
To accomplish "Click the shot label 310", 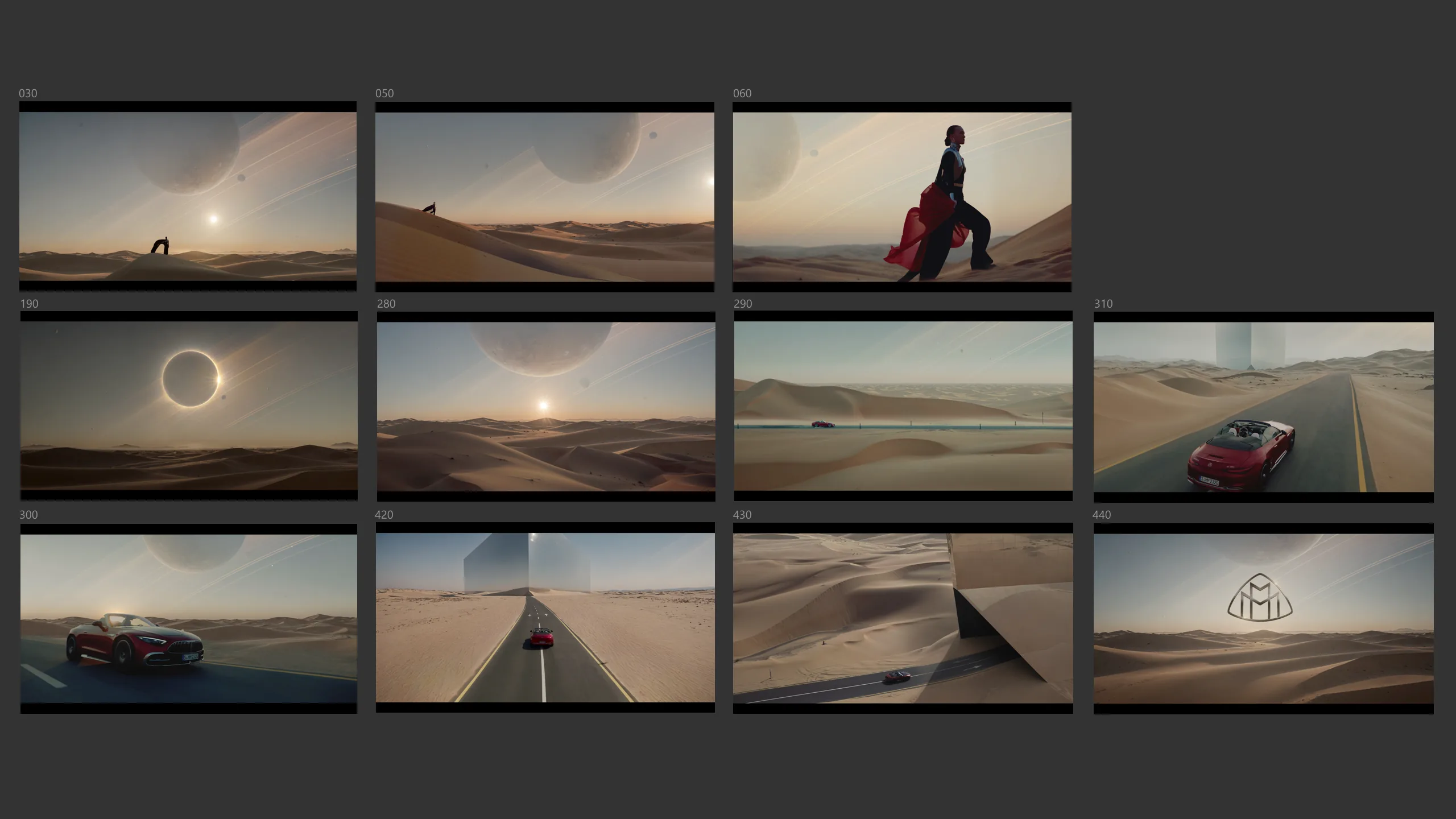I will coord(1103,304).
